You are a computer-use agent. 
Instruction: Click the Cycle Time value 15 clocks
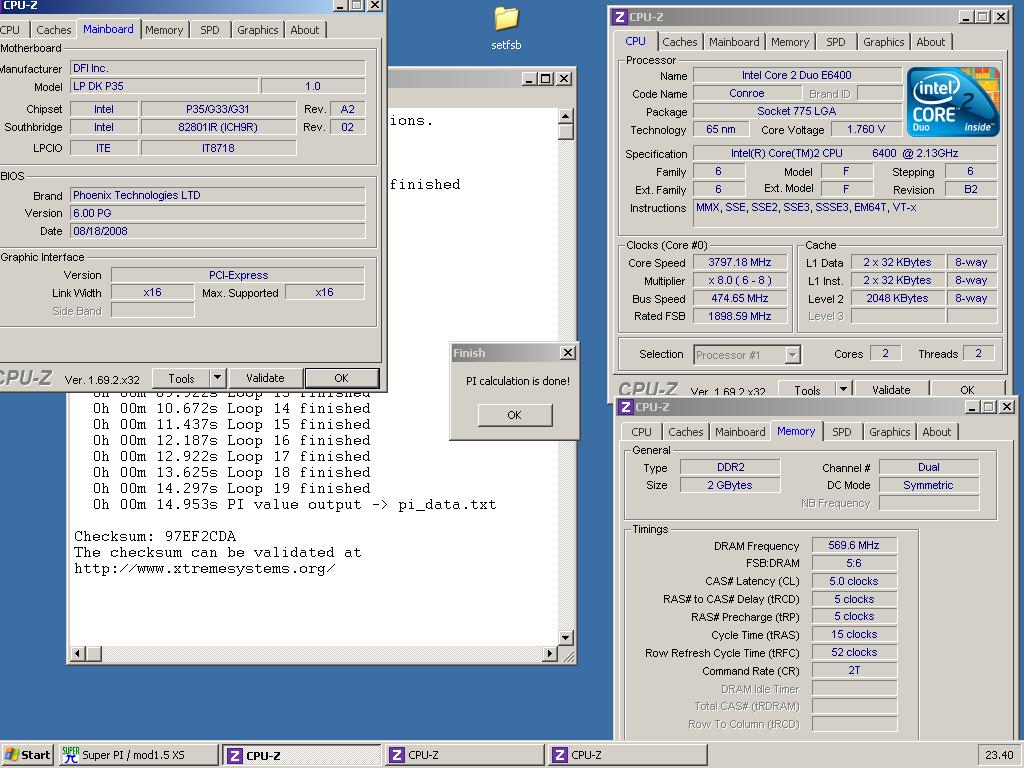(854, 634)
